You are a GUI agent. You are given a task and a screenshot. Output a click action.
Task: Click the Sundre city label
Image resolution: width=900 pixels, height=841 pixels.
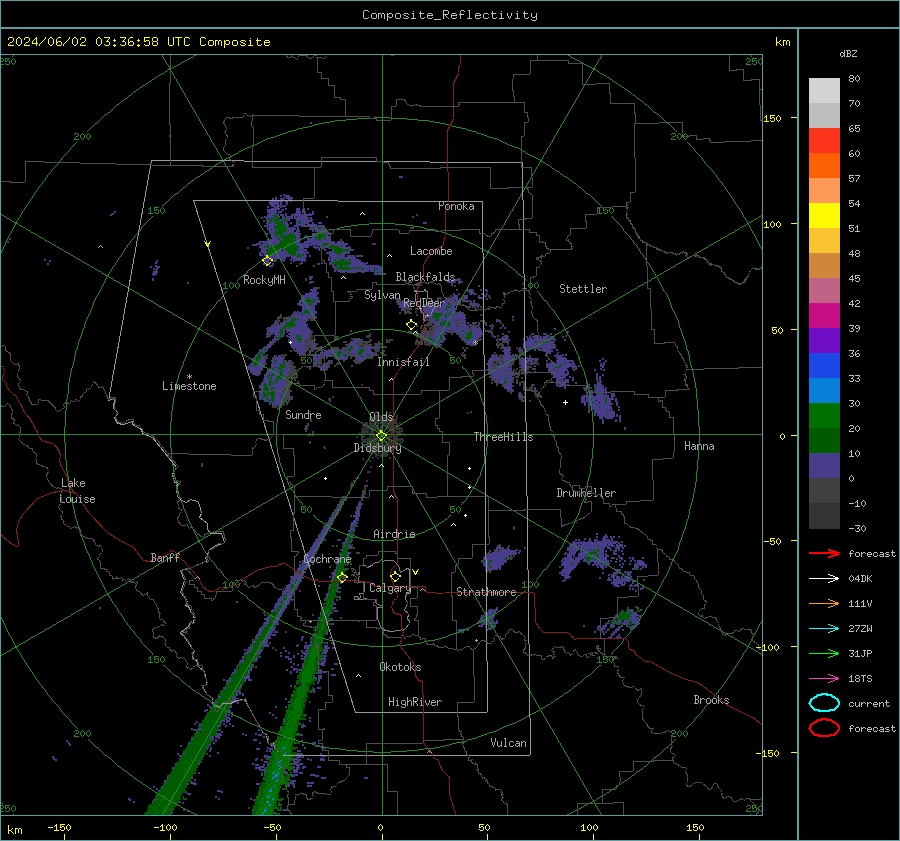pyautogui.click(x=304, y=415)
